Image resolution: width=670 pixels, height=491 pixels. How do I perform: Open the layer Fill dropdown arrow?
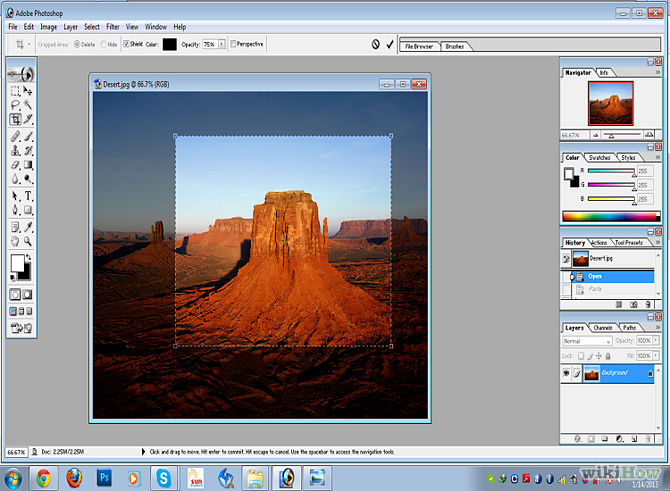[x=656, y=356]
